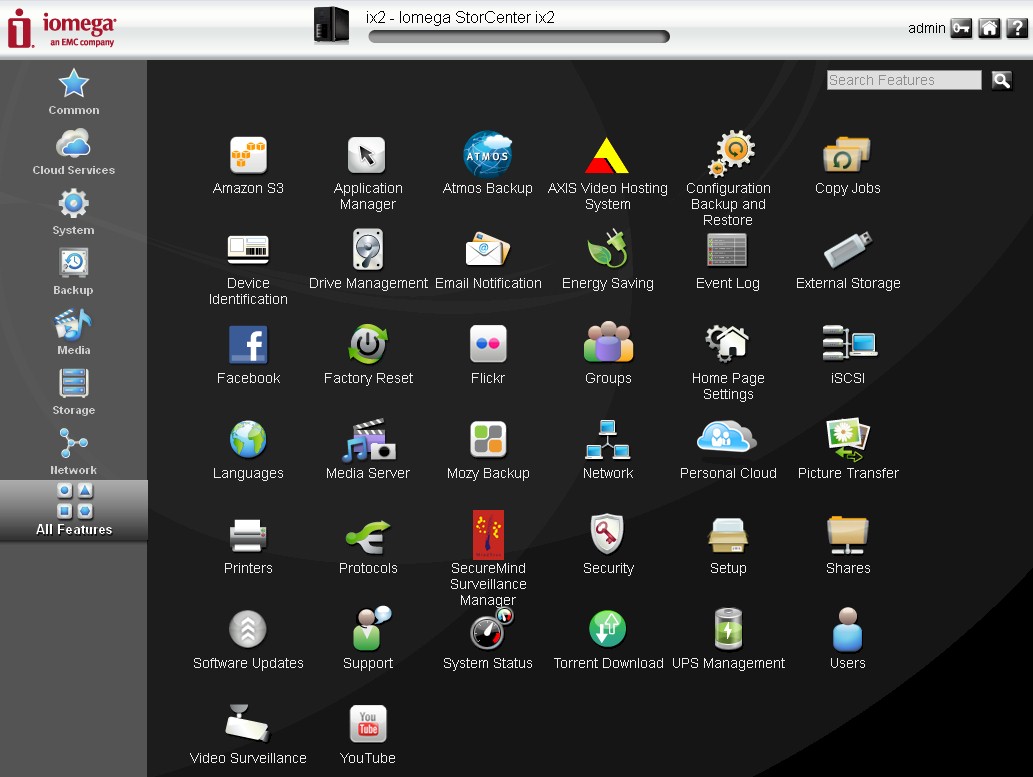
Task: Open Languages settings
Action: click(x=248, y=449)
